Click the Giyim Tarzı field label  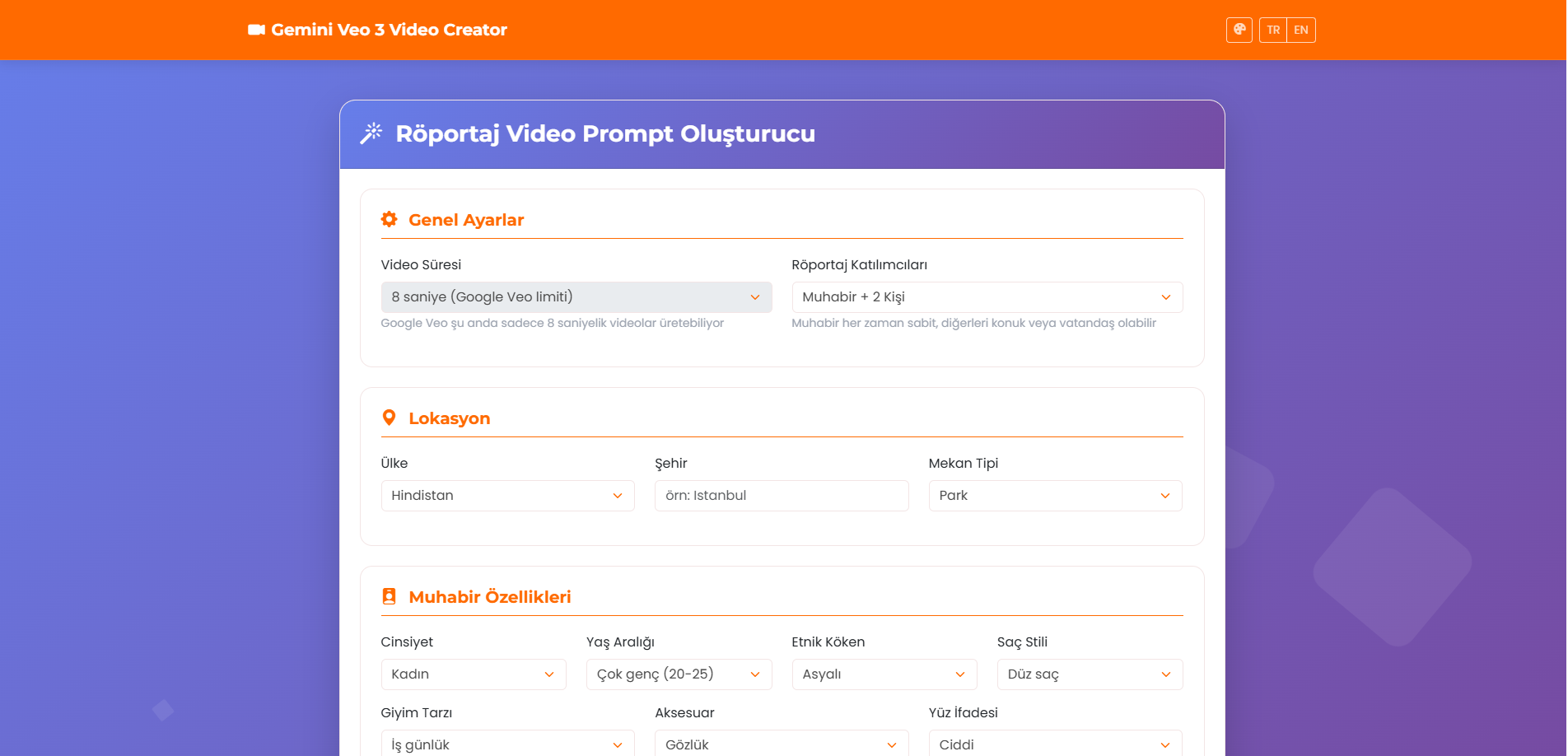click(x=417, y=713)
